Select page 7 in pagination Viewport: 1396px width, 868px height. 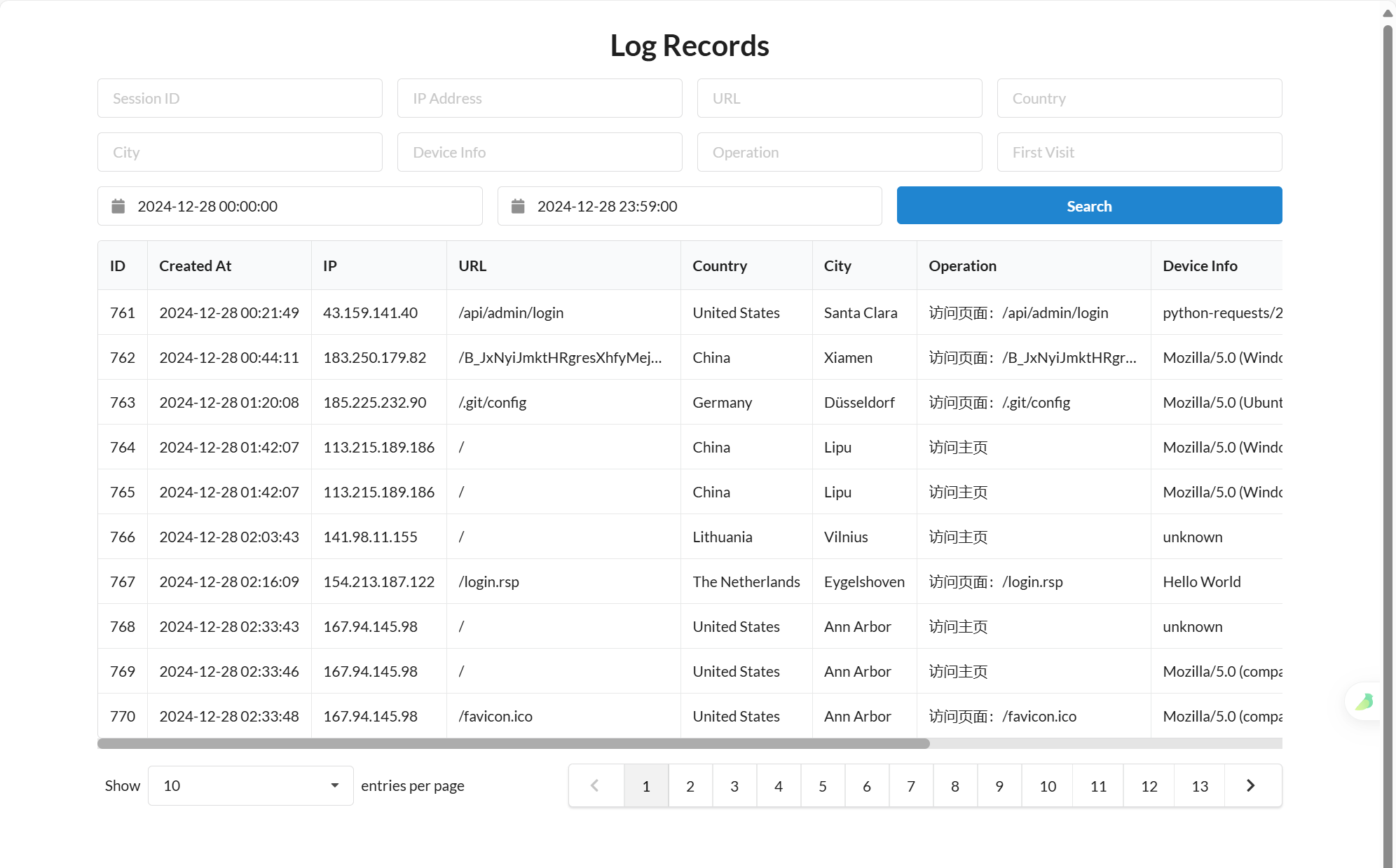[x=911, y=785]
